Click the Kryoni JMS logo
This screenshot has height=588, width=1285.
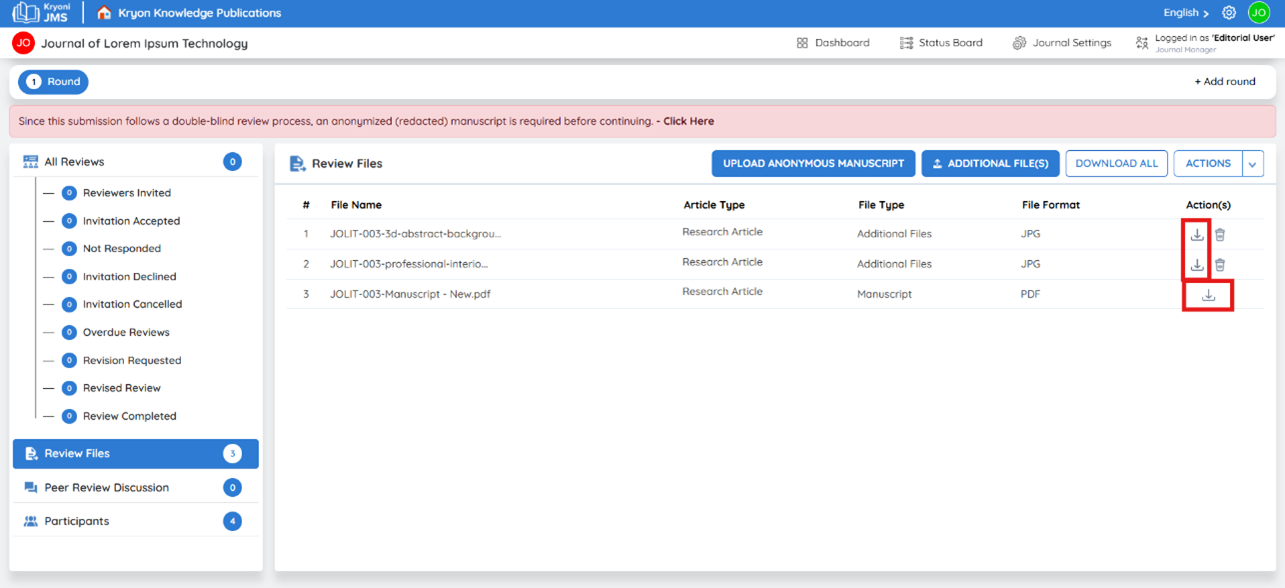click(x=41, y=13)
